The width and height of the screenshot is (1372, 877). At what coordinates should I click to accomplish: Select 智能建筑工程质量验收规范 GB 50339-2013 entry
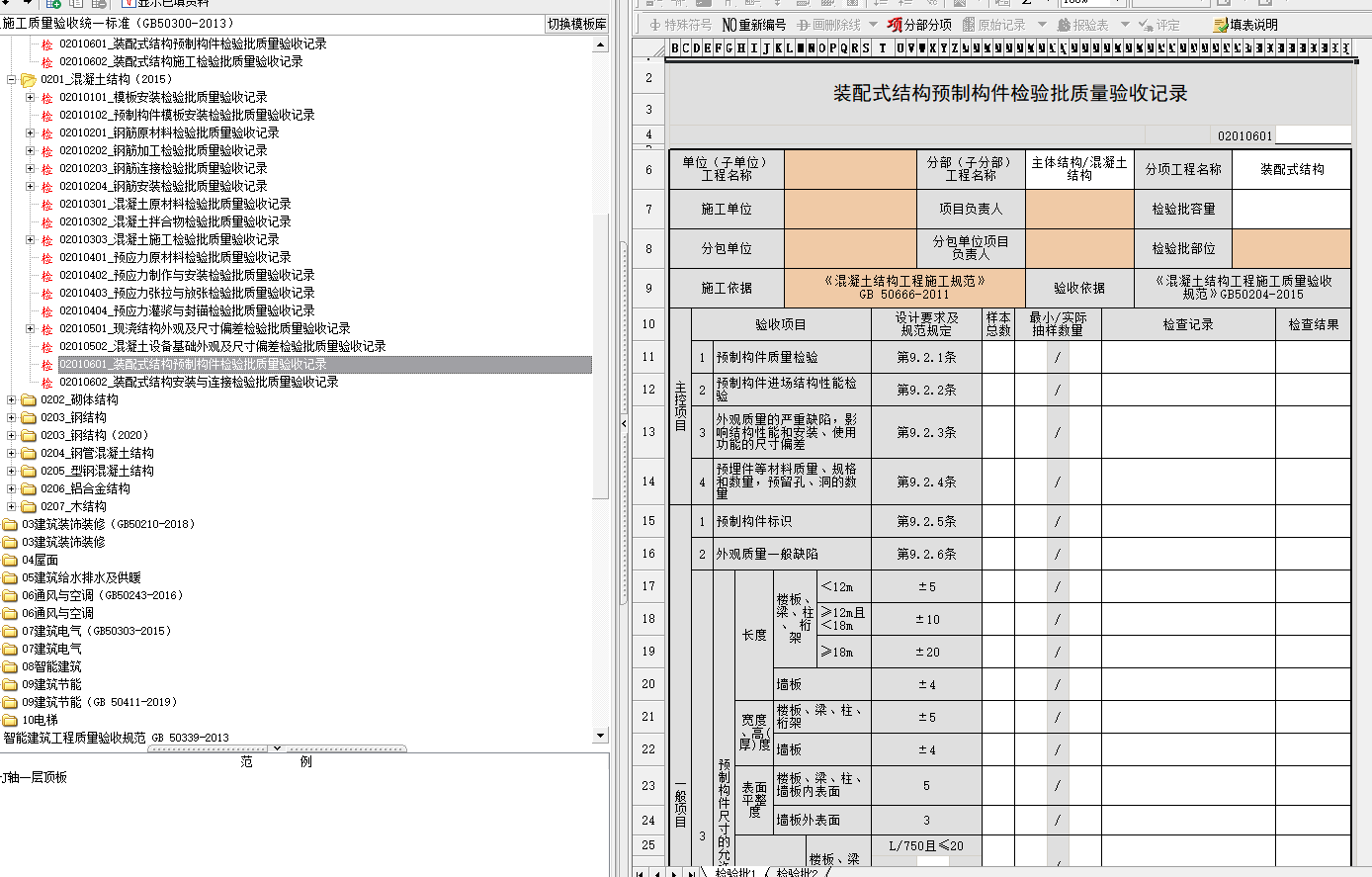(x=116, y=739)
